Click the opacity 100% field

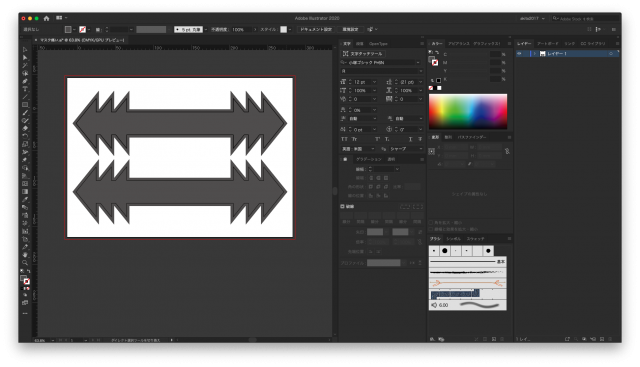coord(241,29)
